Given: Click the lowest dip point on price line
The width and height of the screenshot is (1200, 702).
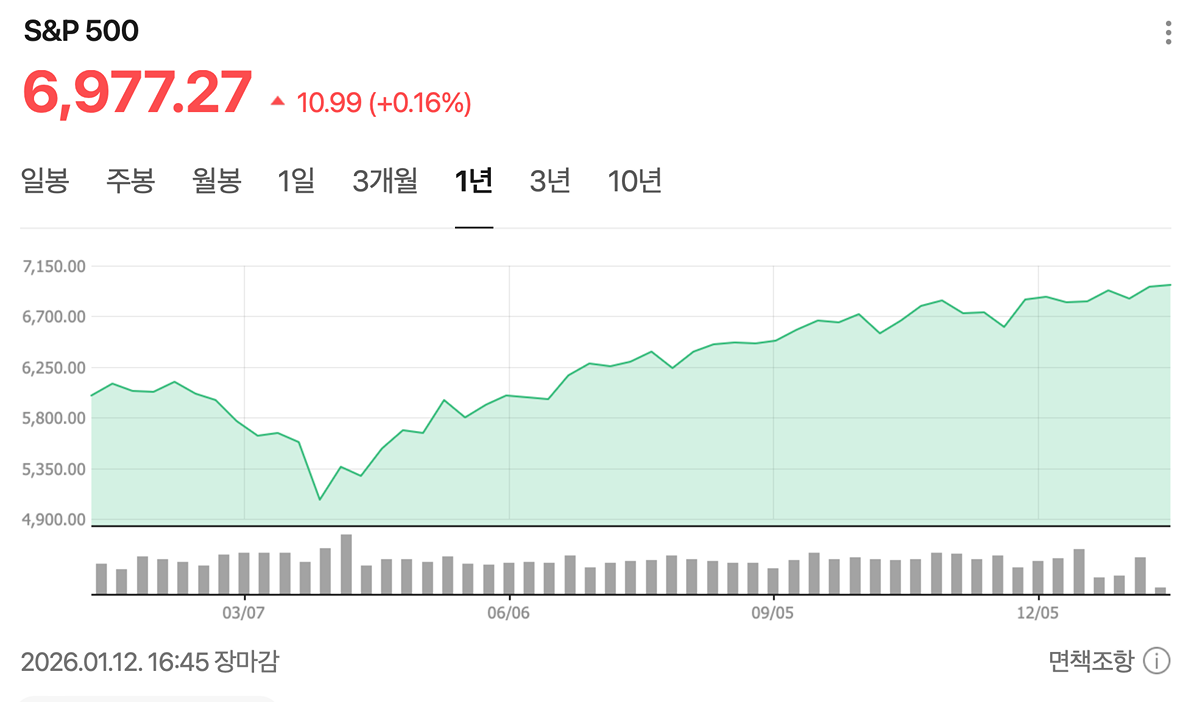Looking at the screenshot, I should [320, 499].
